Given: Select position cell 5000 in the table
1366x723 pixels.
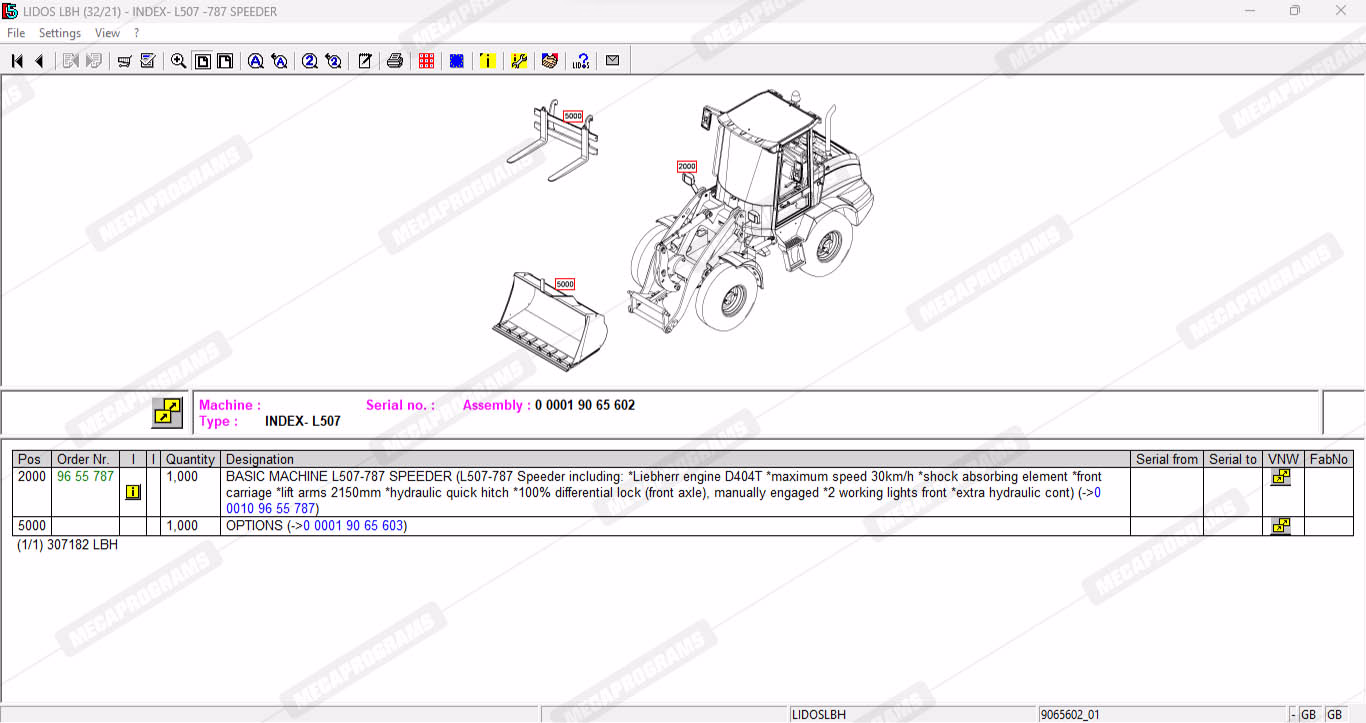Looking at the screenshot, I should click(x=32, y=526).
